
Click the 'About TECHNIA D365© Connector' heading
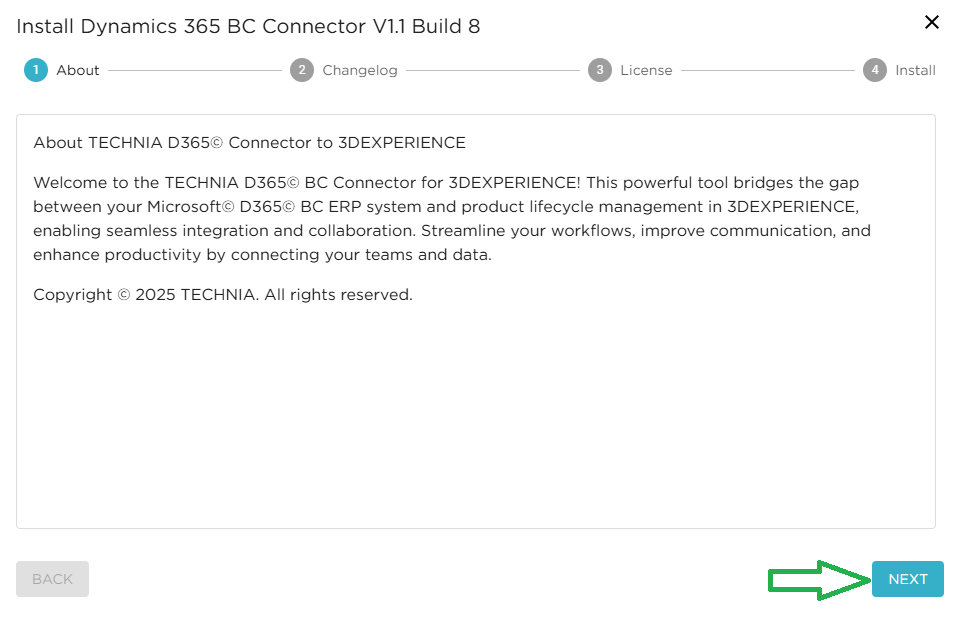249,143
